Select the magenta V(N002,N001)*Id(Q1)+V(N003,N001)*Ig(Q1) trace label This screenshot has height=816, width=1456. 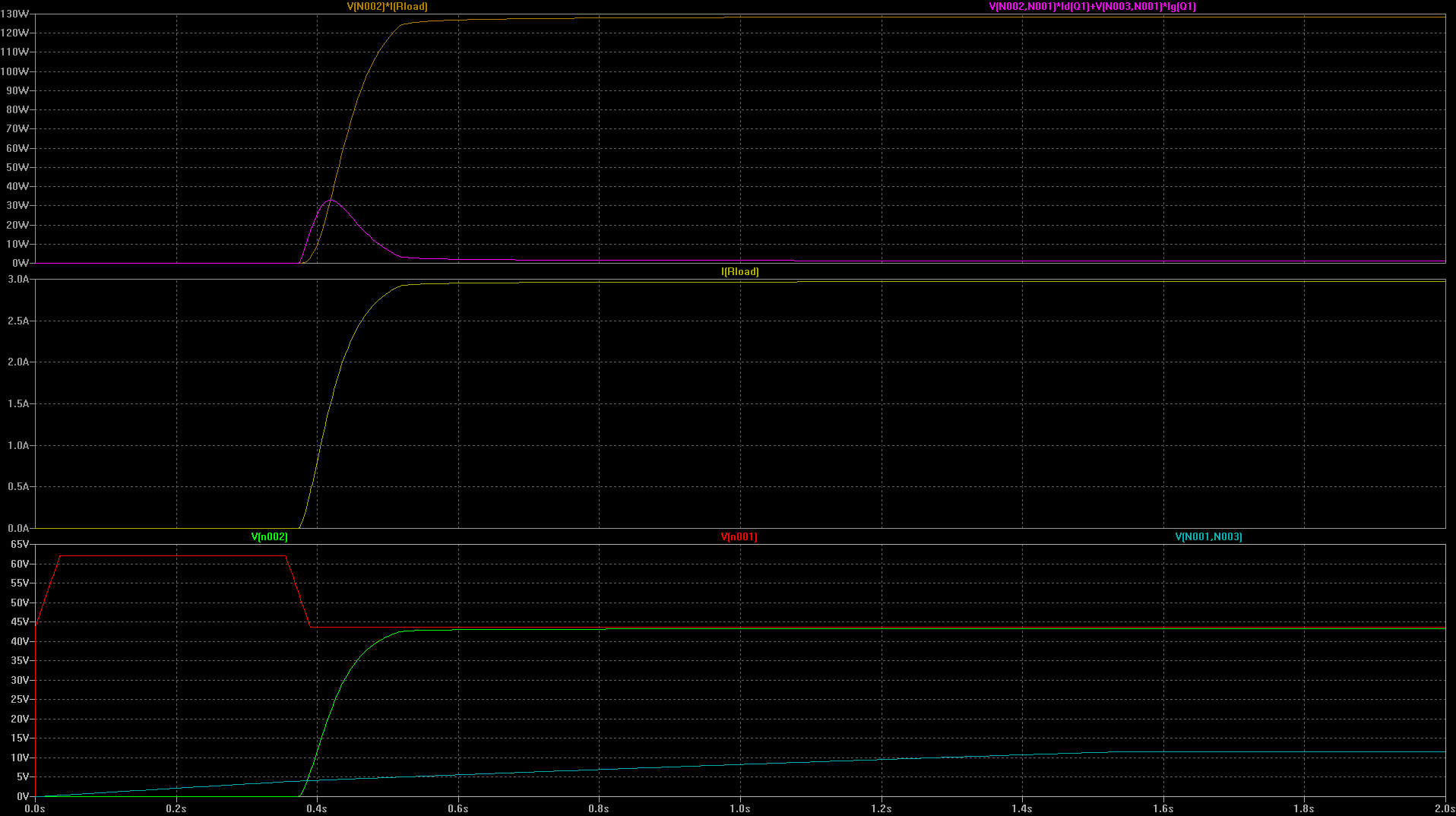coord(1092,6)
